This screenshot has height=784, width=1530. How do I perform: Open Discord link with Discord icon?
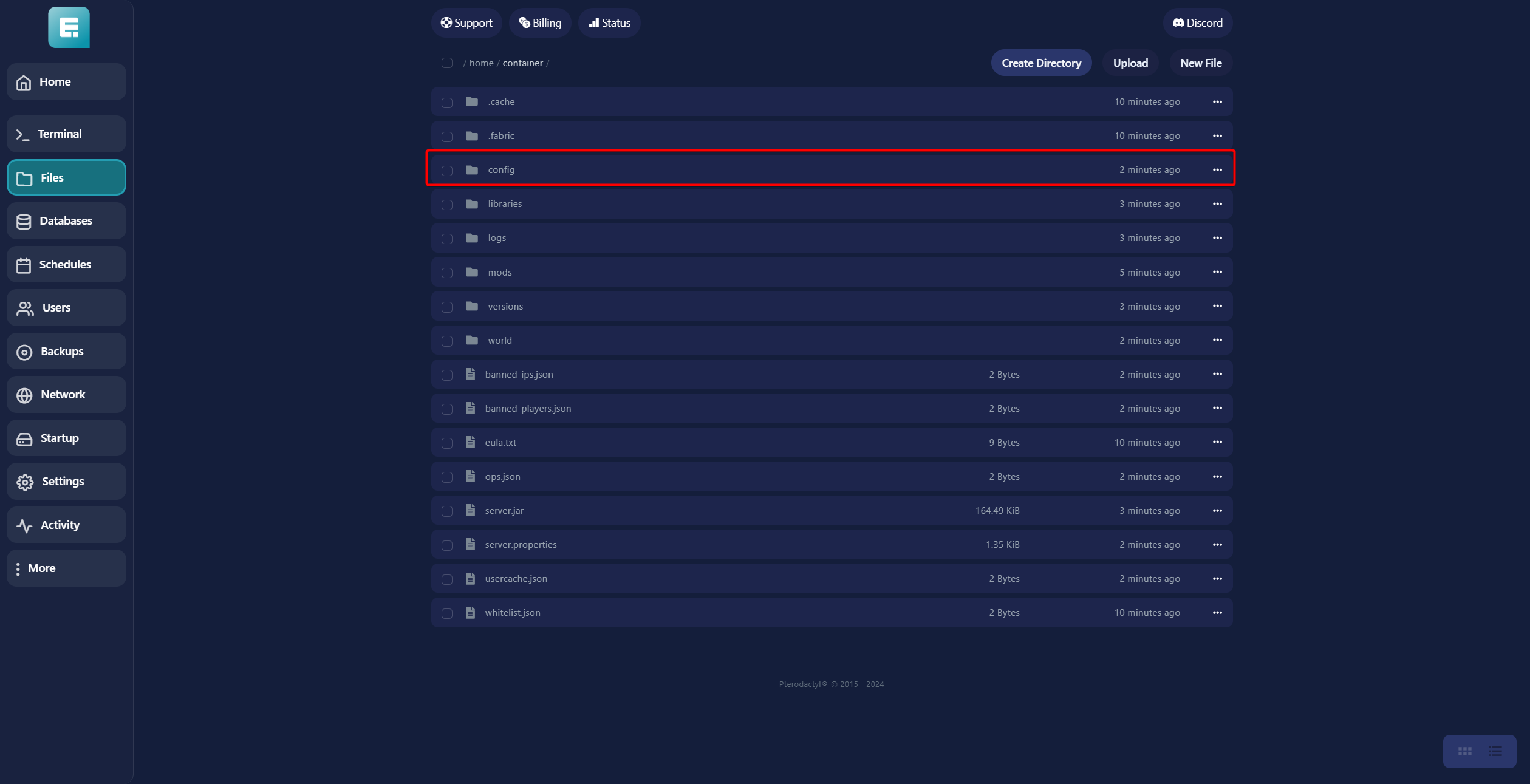(1197, 23)
